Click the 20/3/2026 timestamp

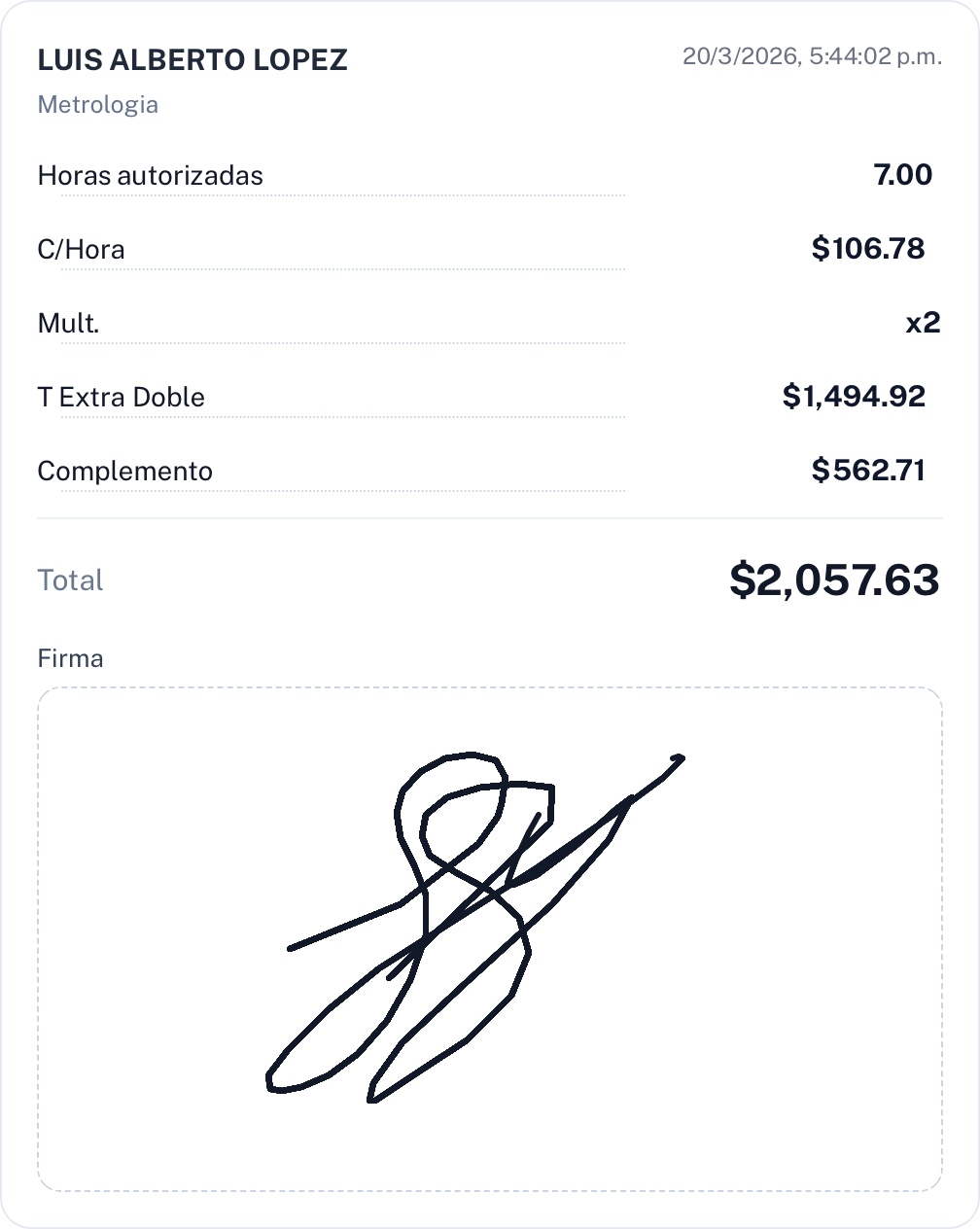click(812, 56)
